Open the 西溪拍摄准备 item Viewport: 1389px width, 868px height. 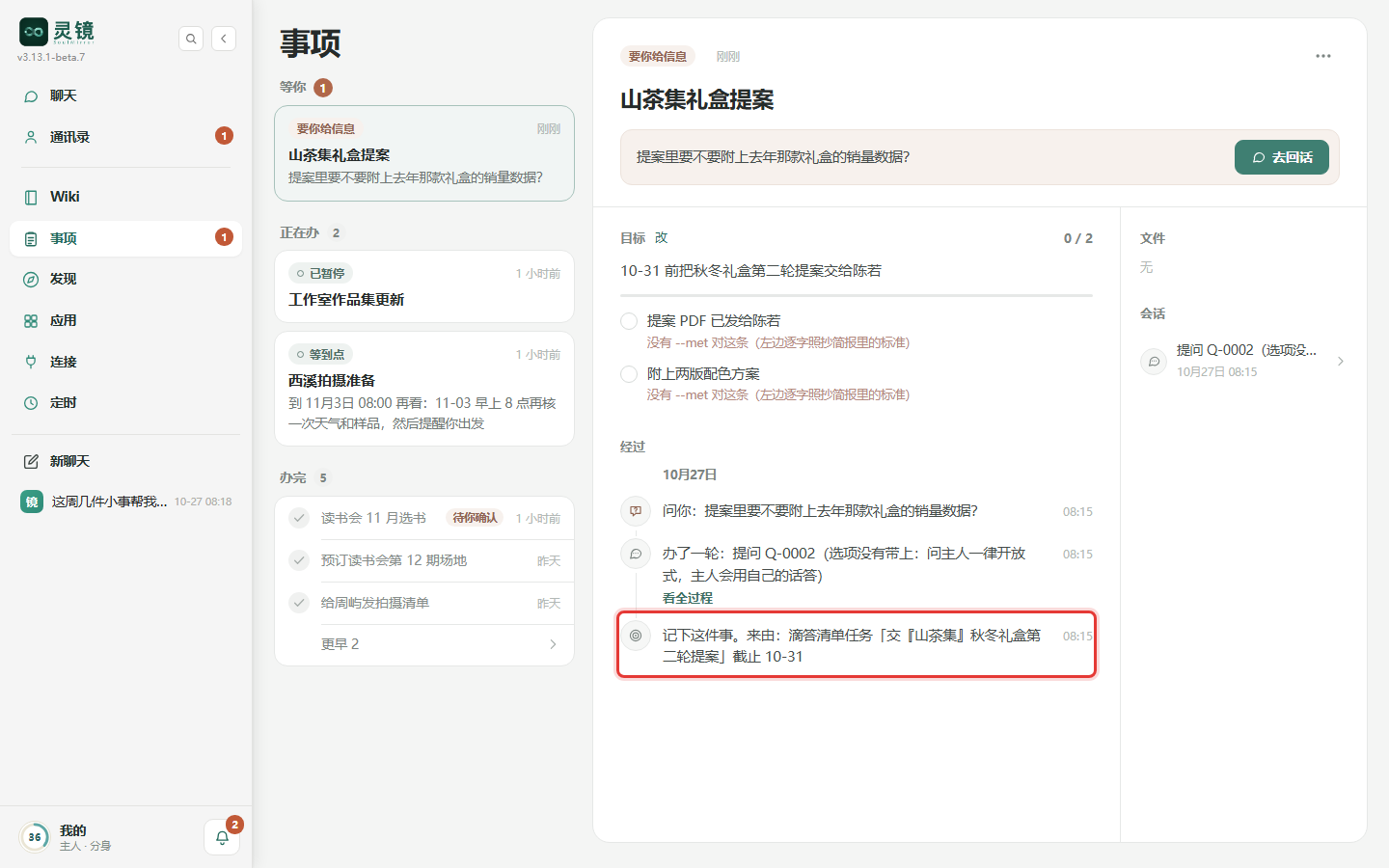coord(424,389)
